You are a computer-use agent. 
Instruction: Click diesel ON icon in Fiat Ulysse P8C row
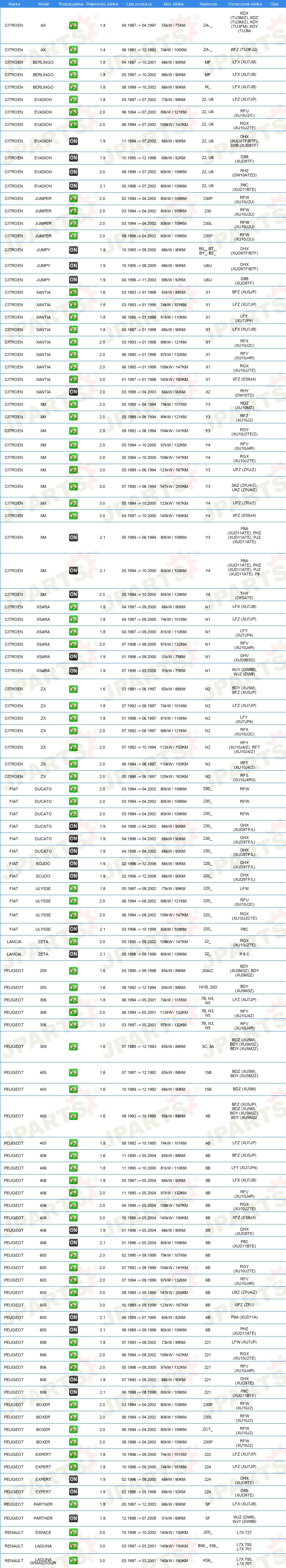pos(73,929)
